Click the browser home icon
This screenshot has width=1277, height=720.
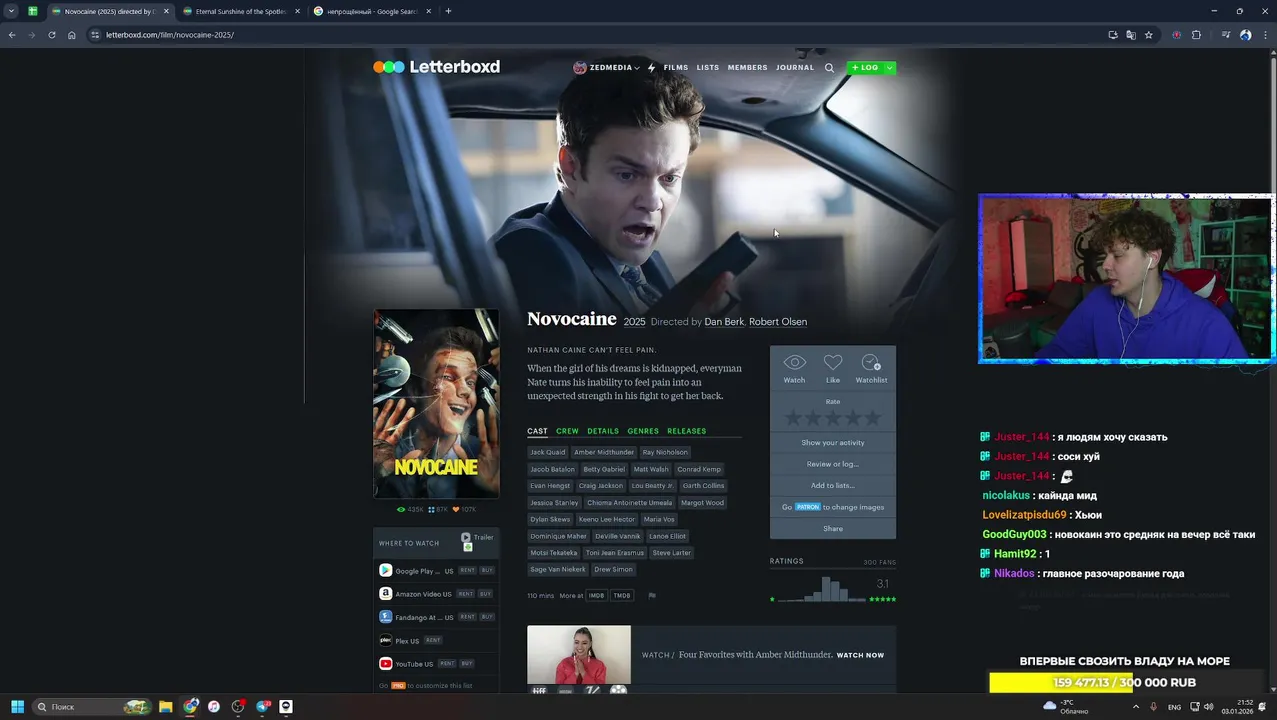pyautogui.click(x=72, y=35)
